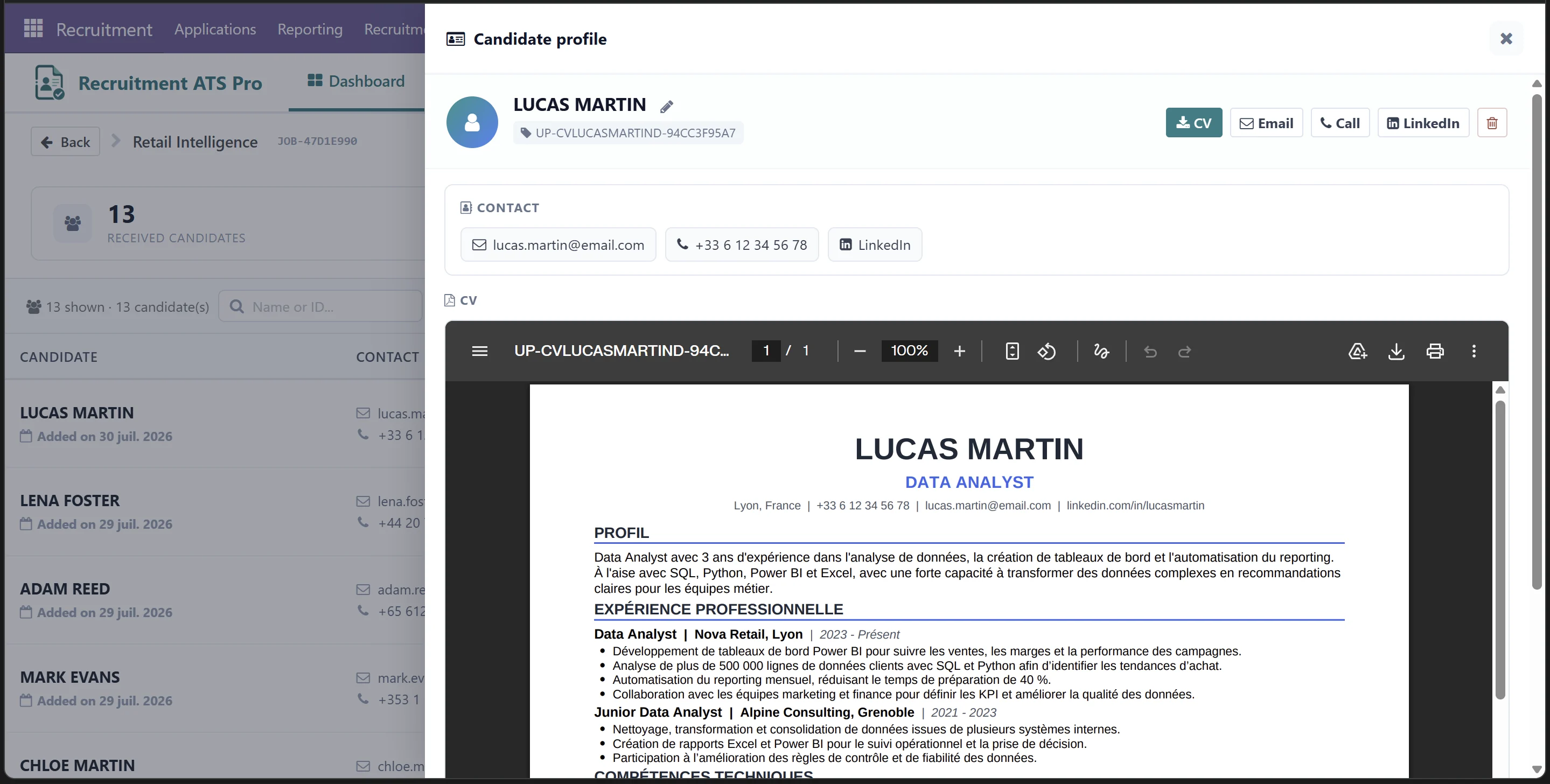1550x784 pixels.
Task: Open the LinkedIn contact chip
Action: pos(874,245)
